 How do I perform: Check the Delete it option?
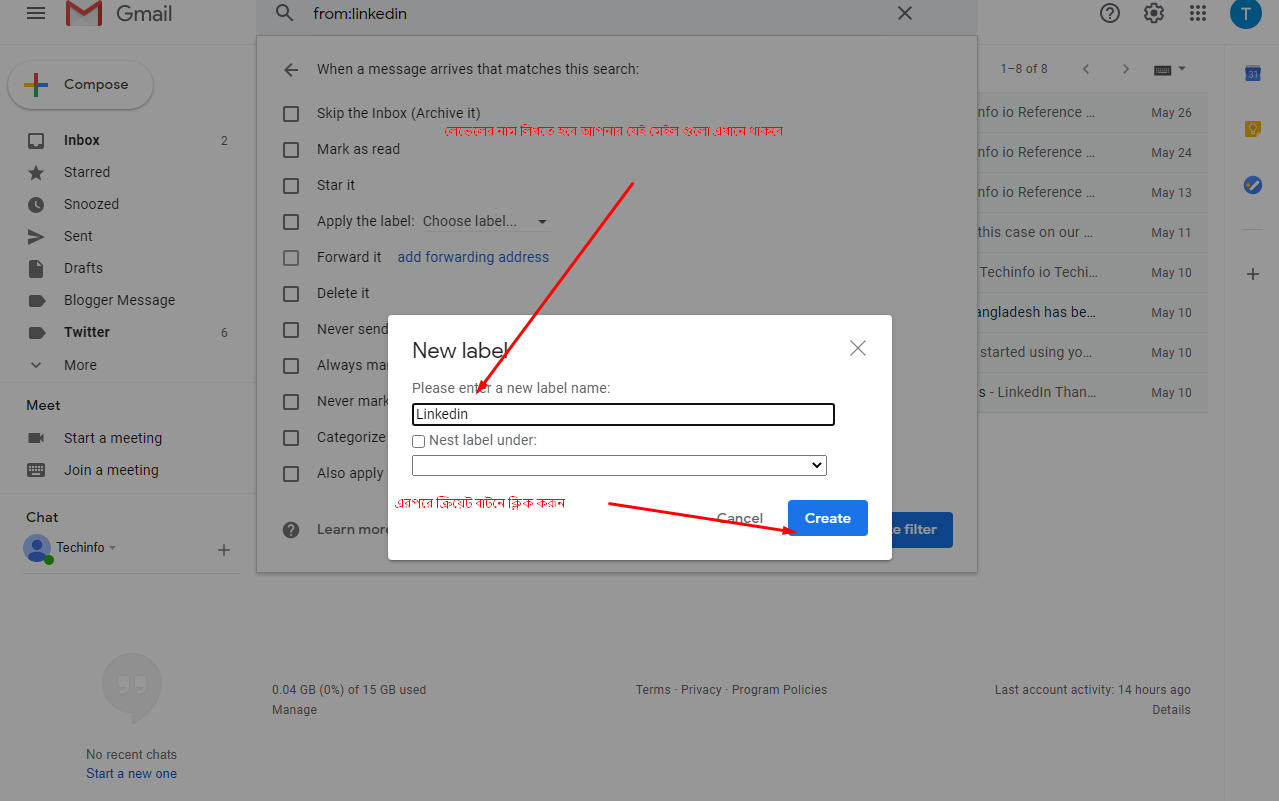coord(291,294)
